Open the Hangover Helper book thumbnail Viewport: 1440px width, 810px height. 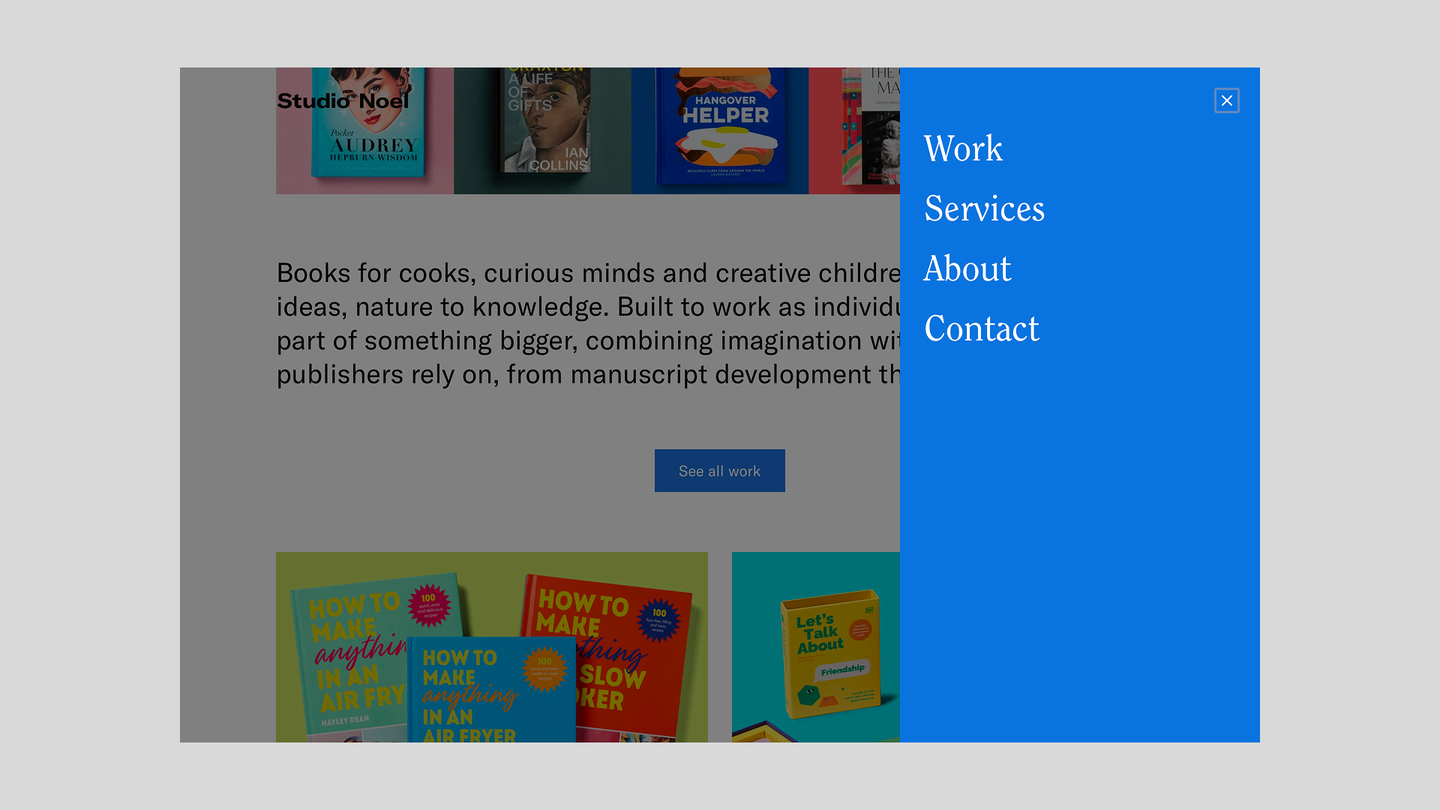pyautogui.click(x=720, y=130)
